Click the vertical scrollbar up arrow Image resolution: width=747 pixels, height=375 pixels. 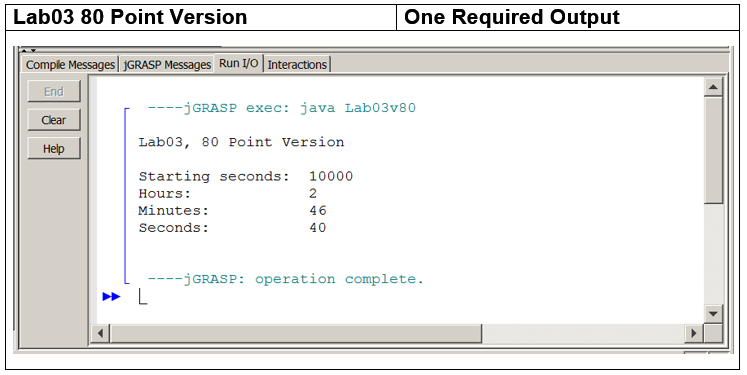pos(713,87)
